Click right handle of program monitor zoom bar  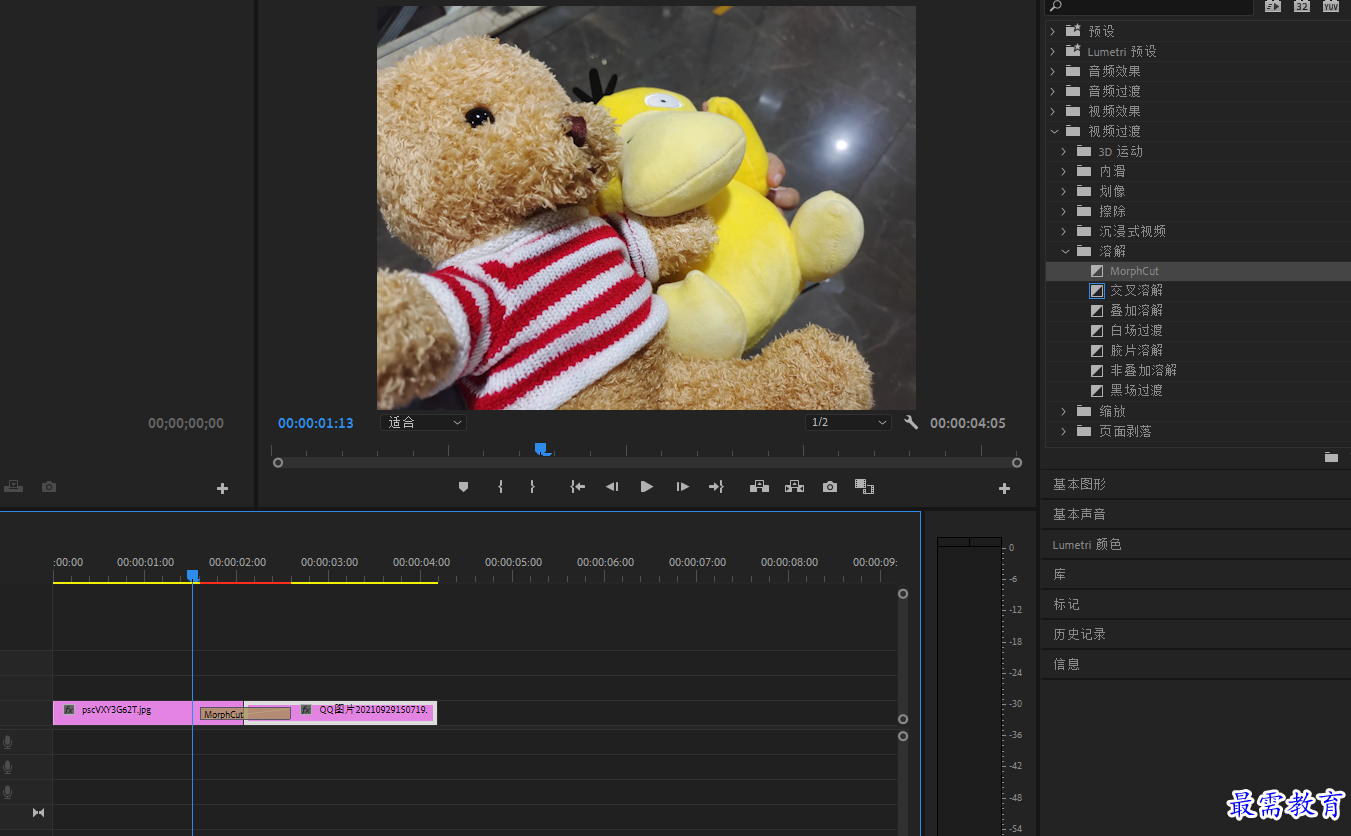coord(1017,463)
